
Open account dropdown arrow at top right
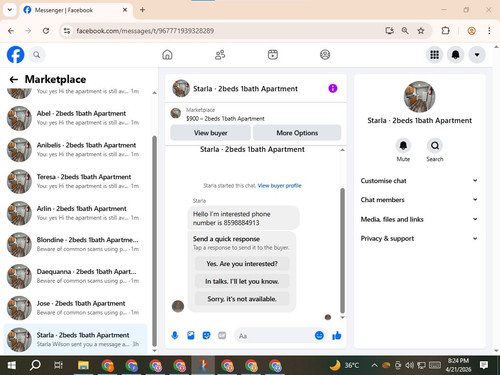point(477,55)
